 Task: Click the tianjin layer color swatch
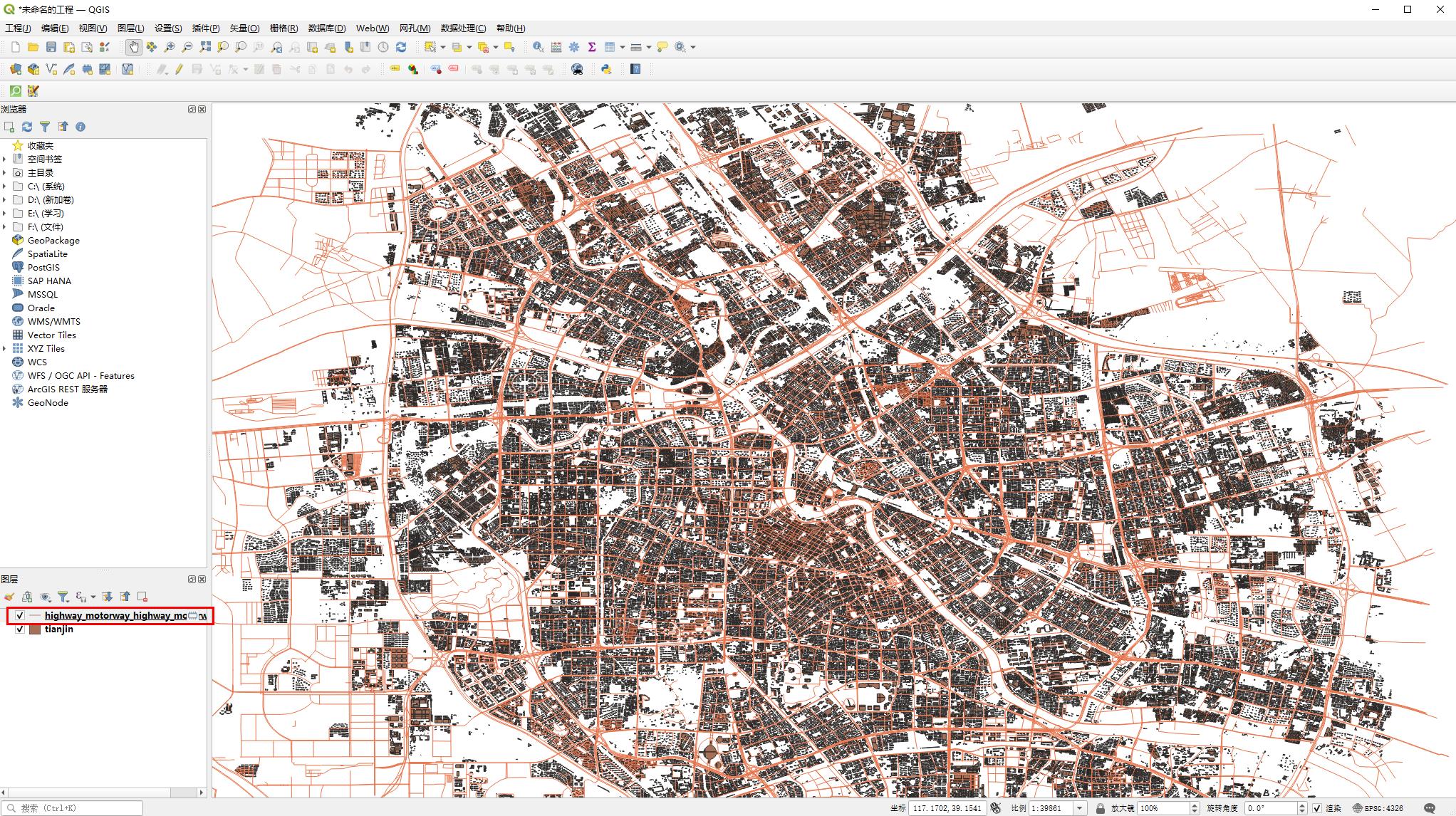point(34,629)
